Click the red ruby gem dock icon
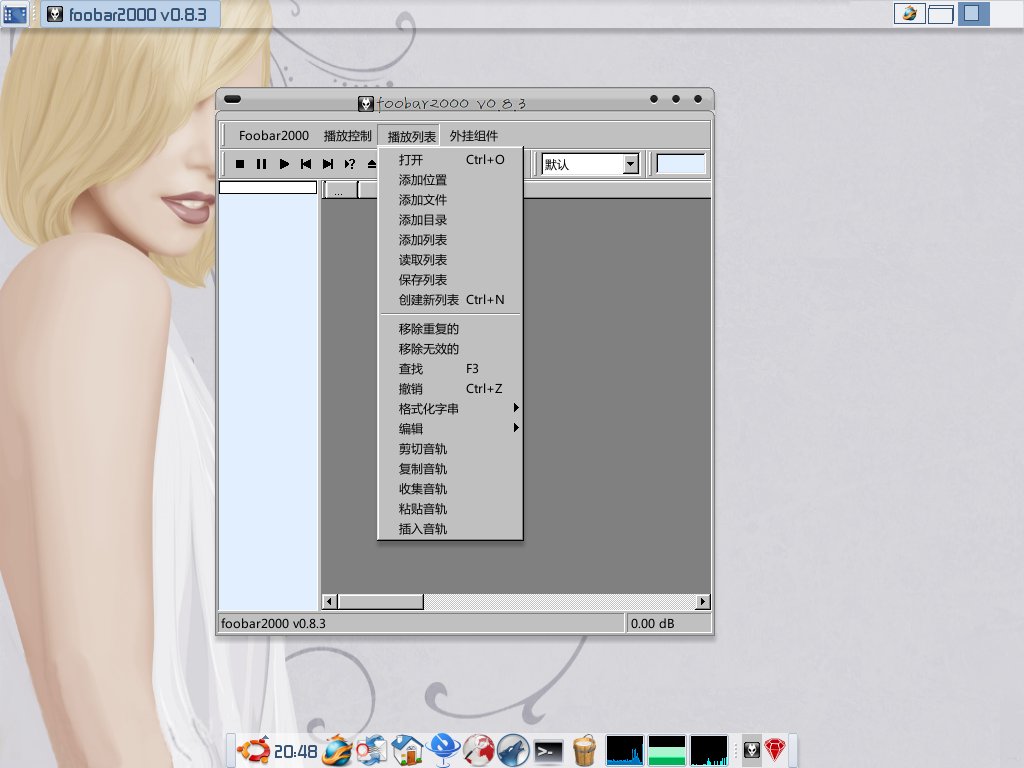This screenshot has width=1024, height=768. [x=775, y=750]
